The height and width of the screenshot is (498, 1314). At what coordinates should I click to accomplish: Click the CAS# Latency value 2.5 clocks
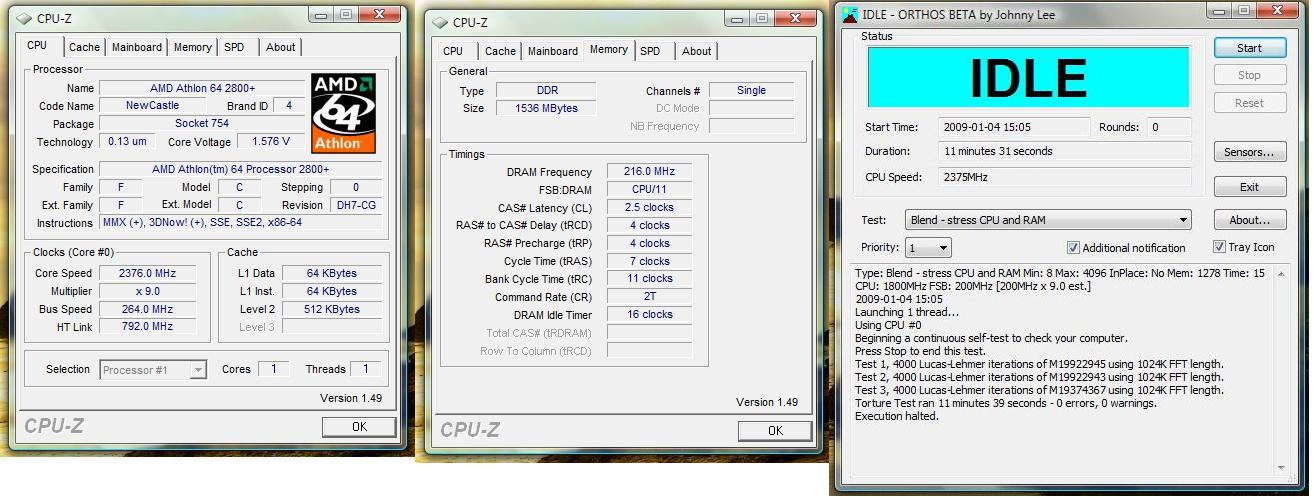(649, 207)
